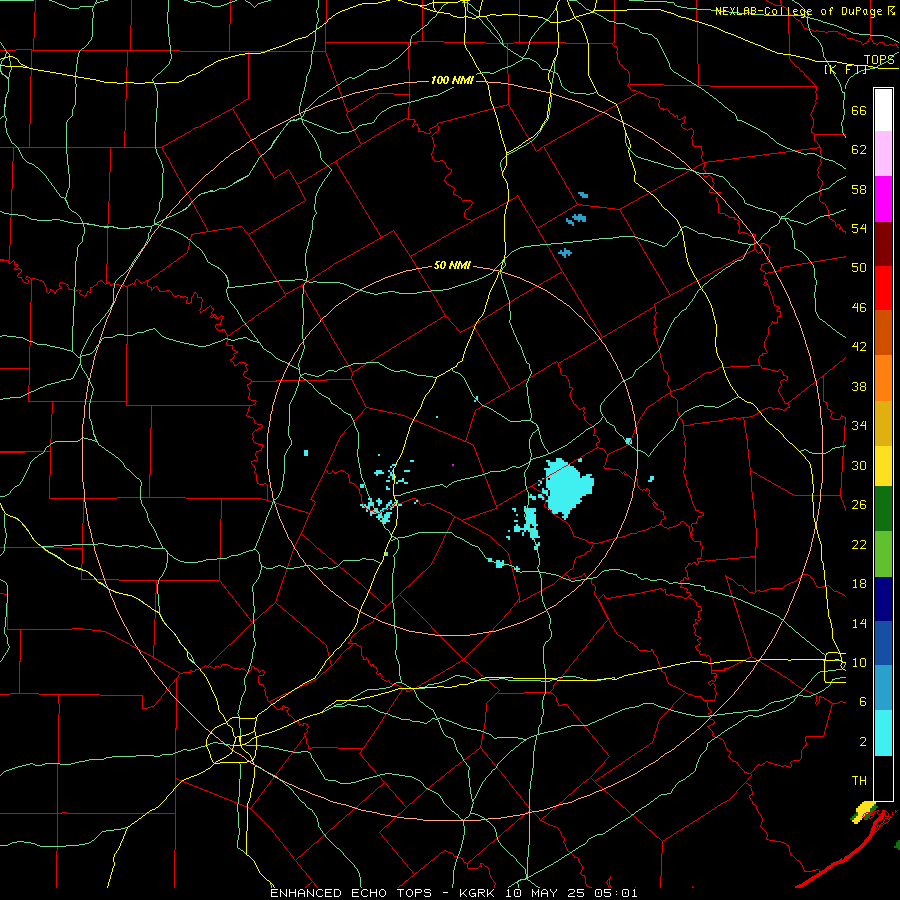This screenshot has height=900, width=900.
Task: Click the '18' legend value
Action: [x=859, y=584]
